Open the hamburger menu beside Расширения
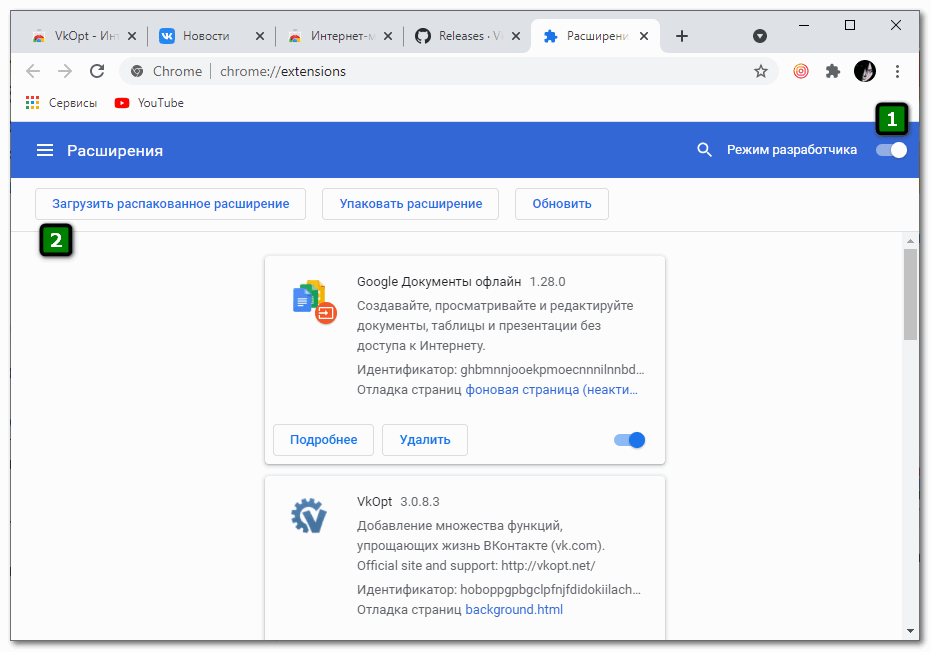931x652 pixels. (45, 150)
